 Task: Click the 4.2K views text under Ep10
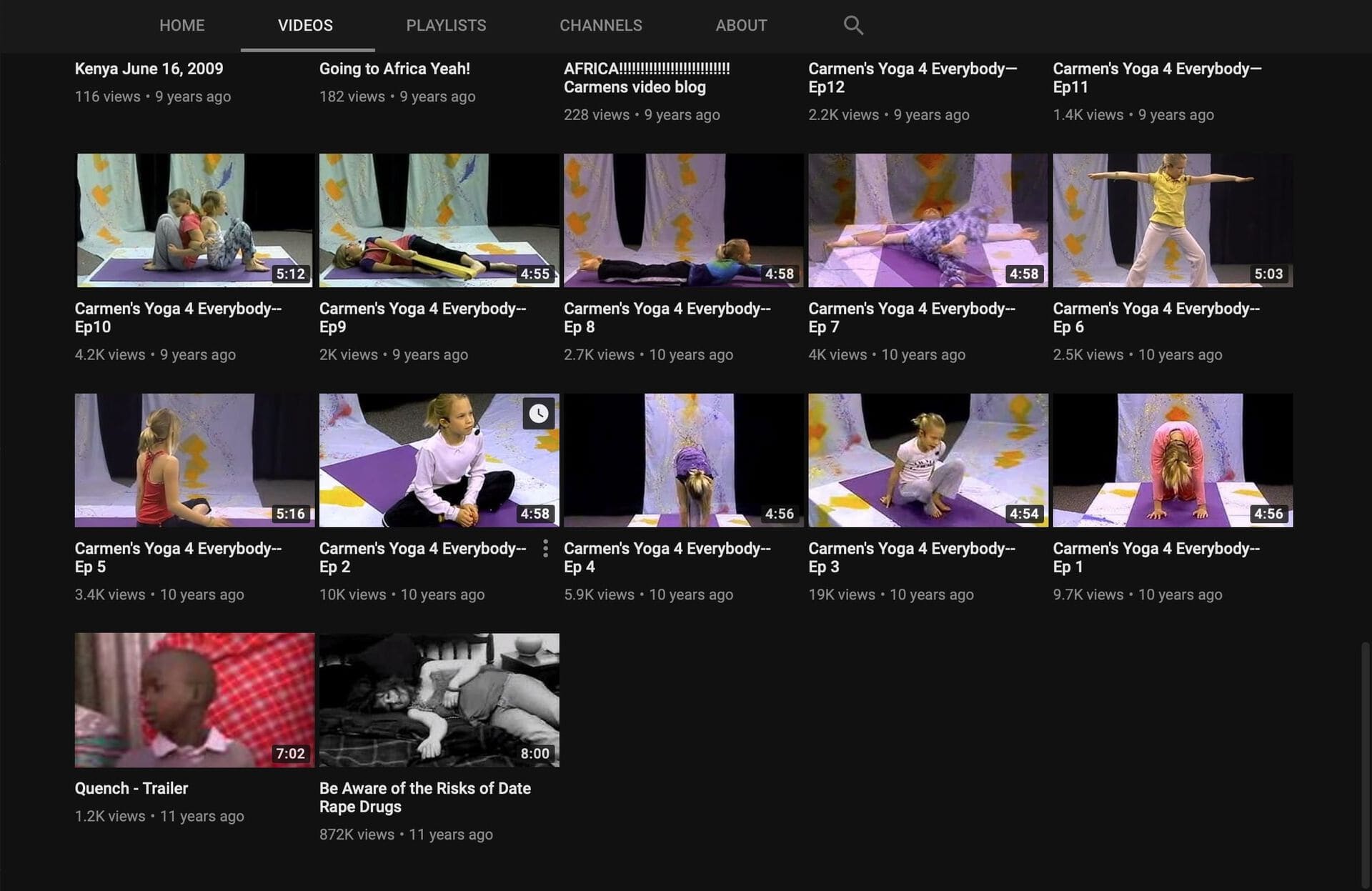pos(110,354)
